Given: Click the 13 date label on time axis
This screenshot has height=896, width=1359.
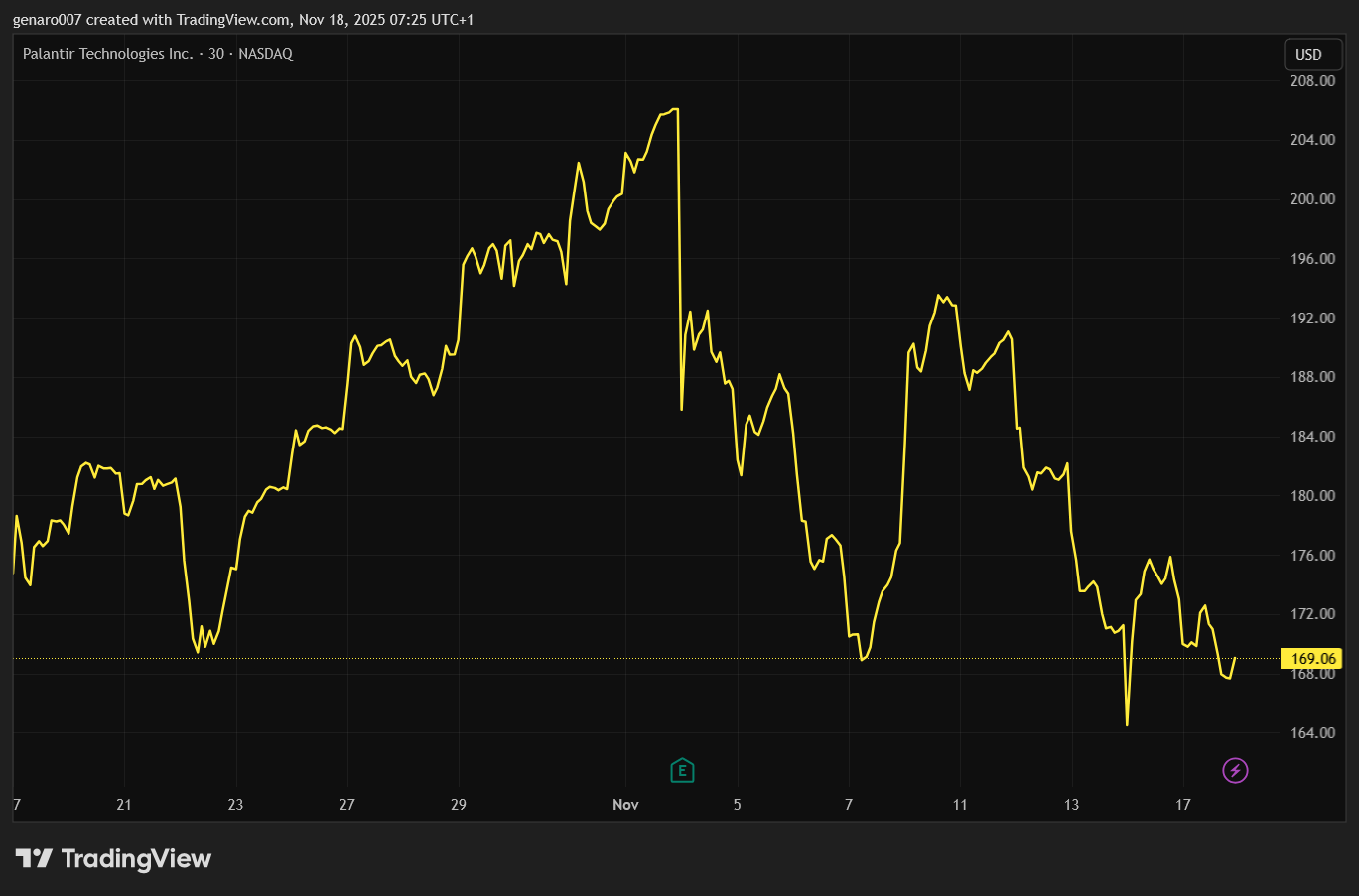Looking at the screenshot, I should (1072, 804).
